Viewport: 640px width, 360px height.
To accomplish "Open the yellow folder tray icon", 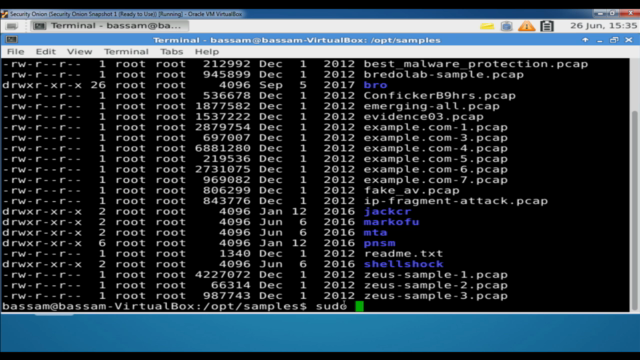I will coord(487,27).
